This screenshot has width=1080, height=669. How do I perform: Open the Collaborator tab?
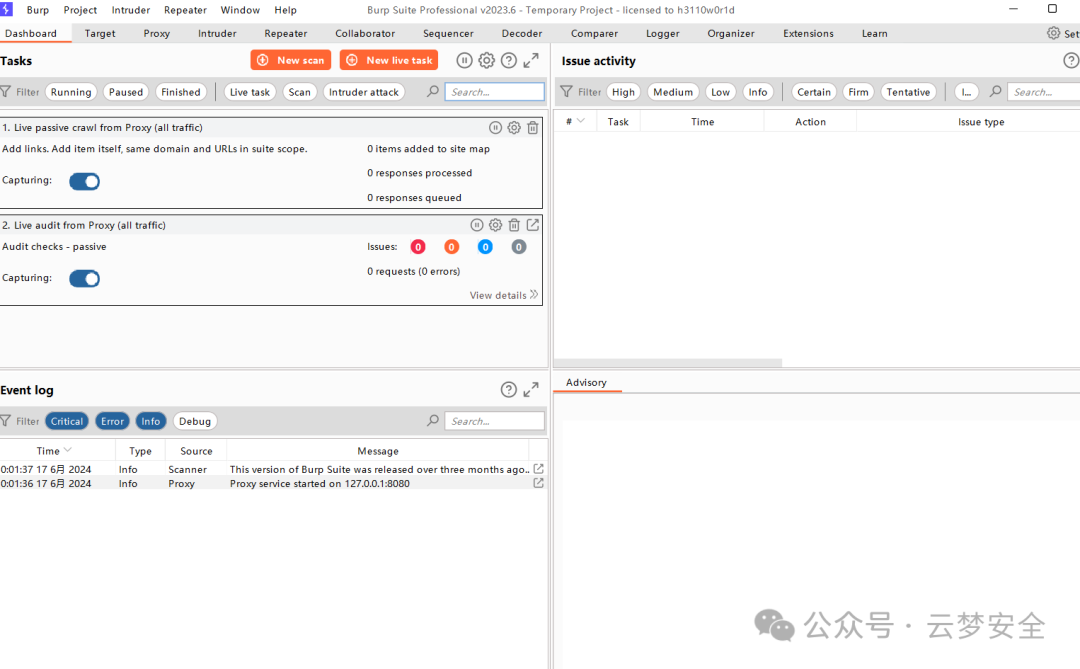[x=365, y=33]
